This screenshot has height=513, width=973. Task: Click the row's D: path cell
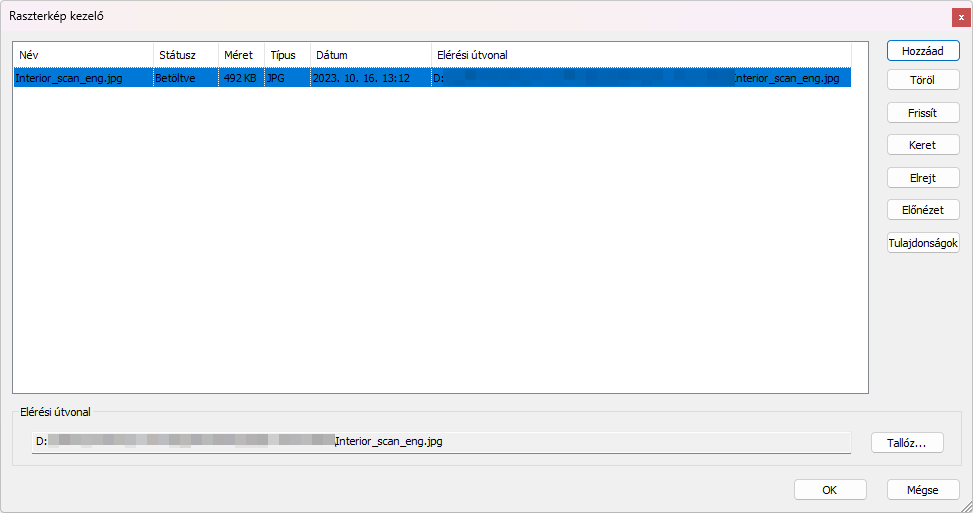coord(641,78)
